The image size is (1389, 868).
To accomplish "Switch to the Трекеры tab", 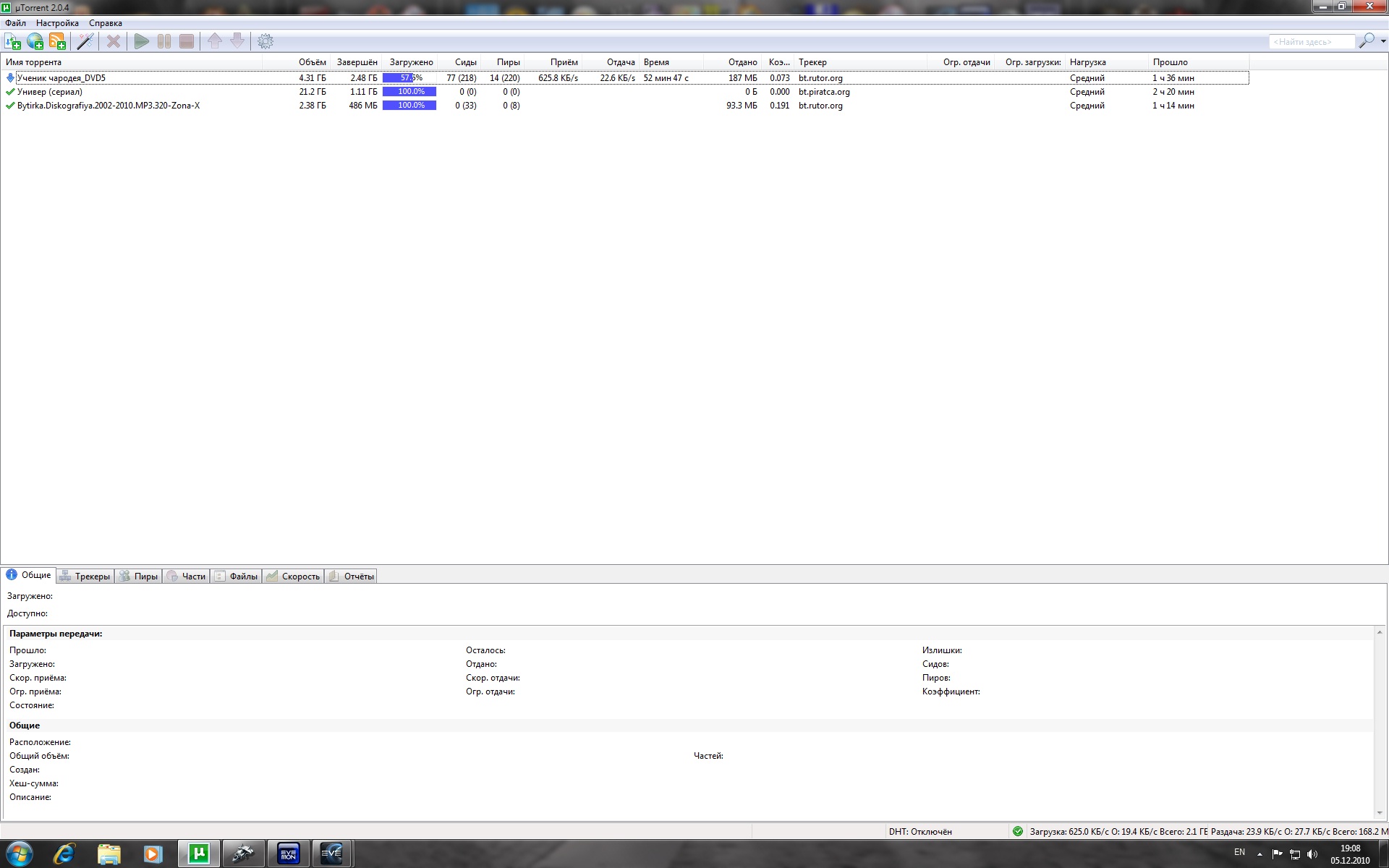I will (86, 576).
